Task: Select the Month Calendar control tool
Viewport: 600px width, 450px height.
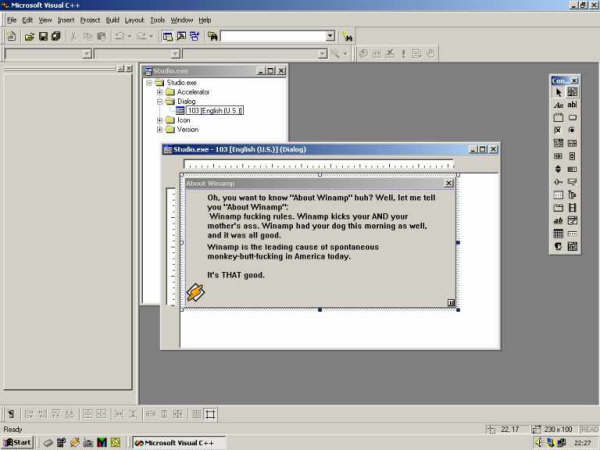Action: tap(558, 233)
